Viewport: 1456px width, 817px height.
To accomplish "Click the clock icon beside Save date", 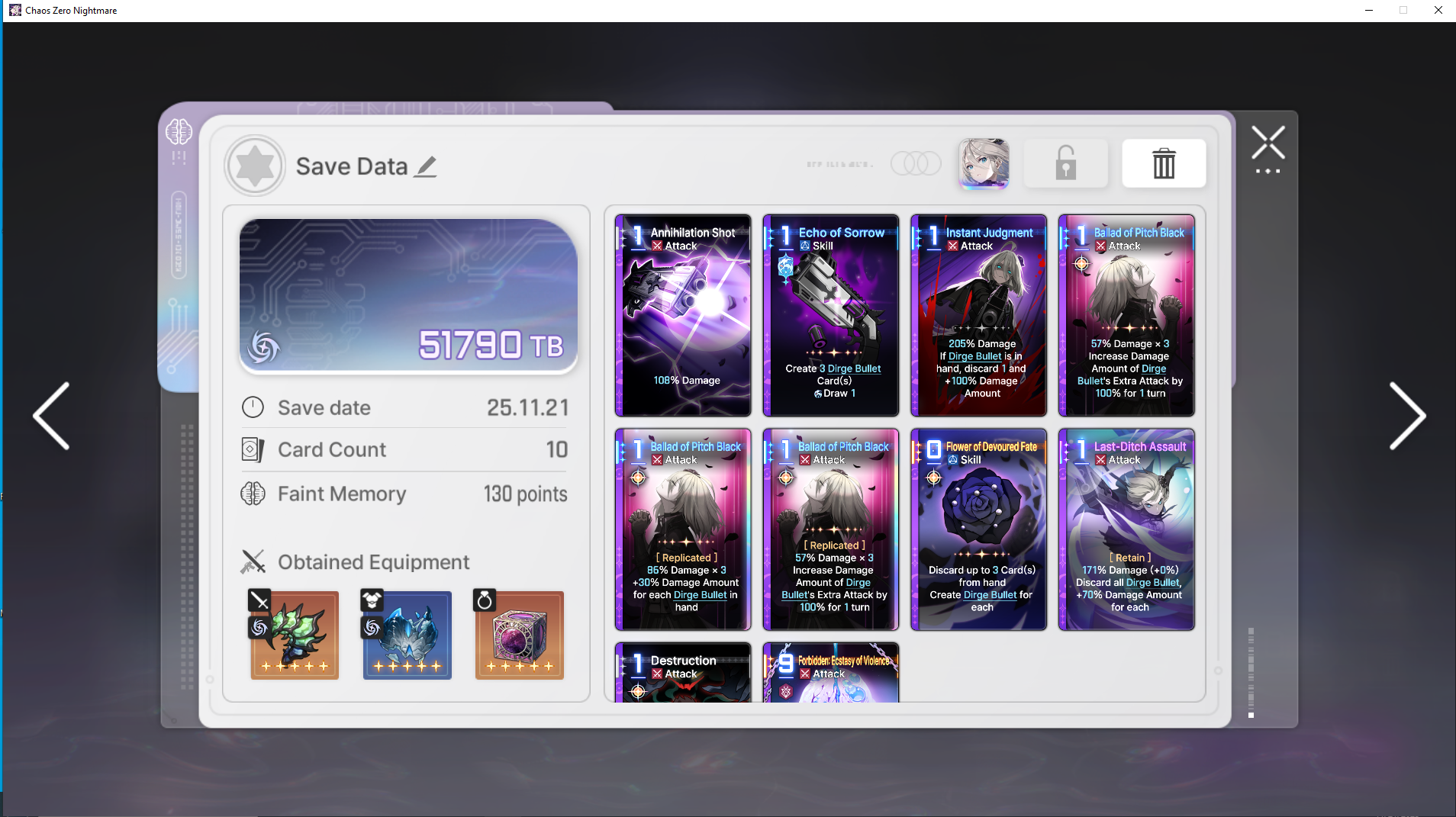I will click(253, 407).
